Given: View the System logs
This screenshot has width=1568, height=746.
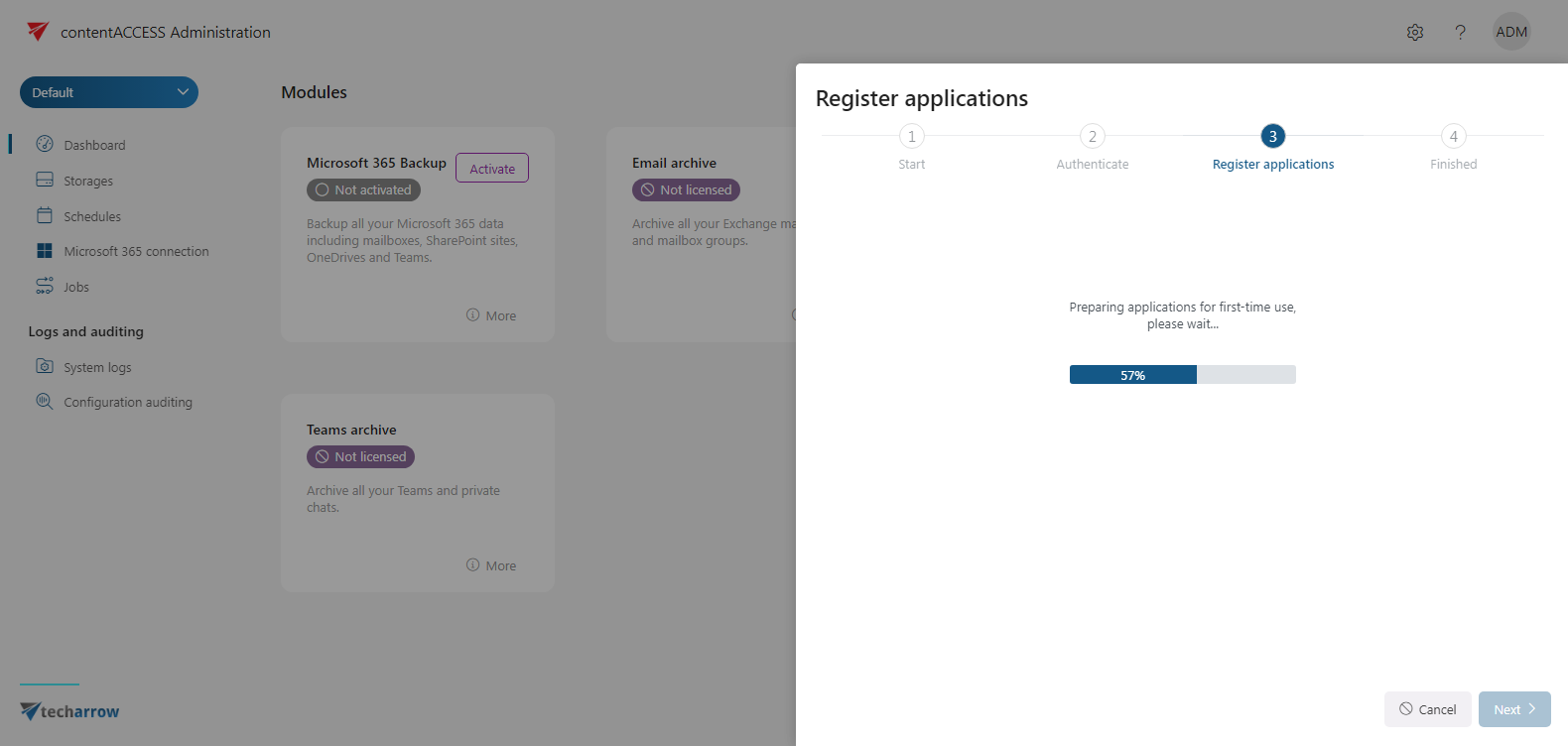Looking at the screenshot, I should (x=96, y=366).
